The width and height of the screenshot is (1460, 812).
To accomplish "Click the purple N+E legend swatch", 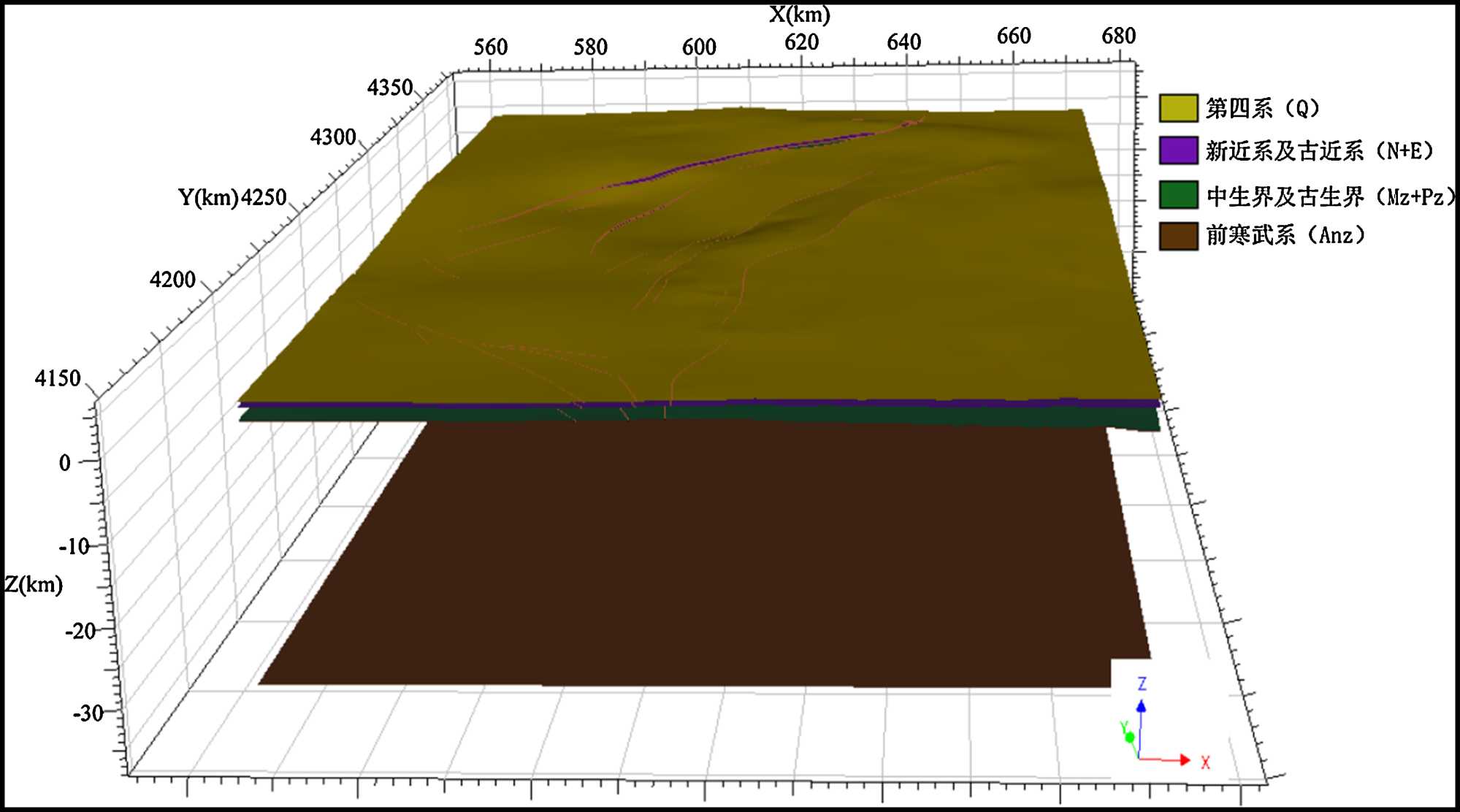I will click(1178, 150).
